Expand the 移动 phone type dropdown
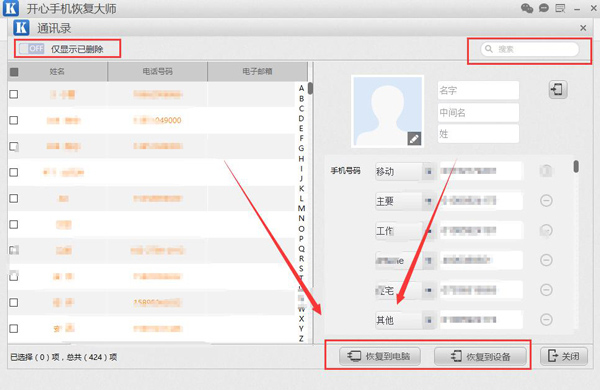 [429, 171]
